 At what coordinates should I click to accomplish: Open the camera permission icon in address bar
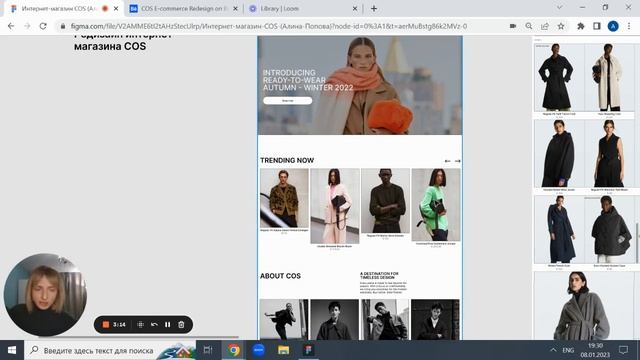click(x=513, y=26)
